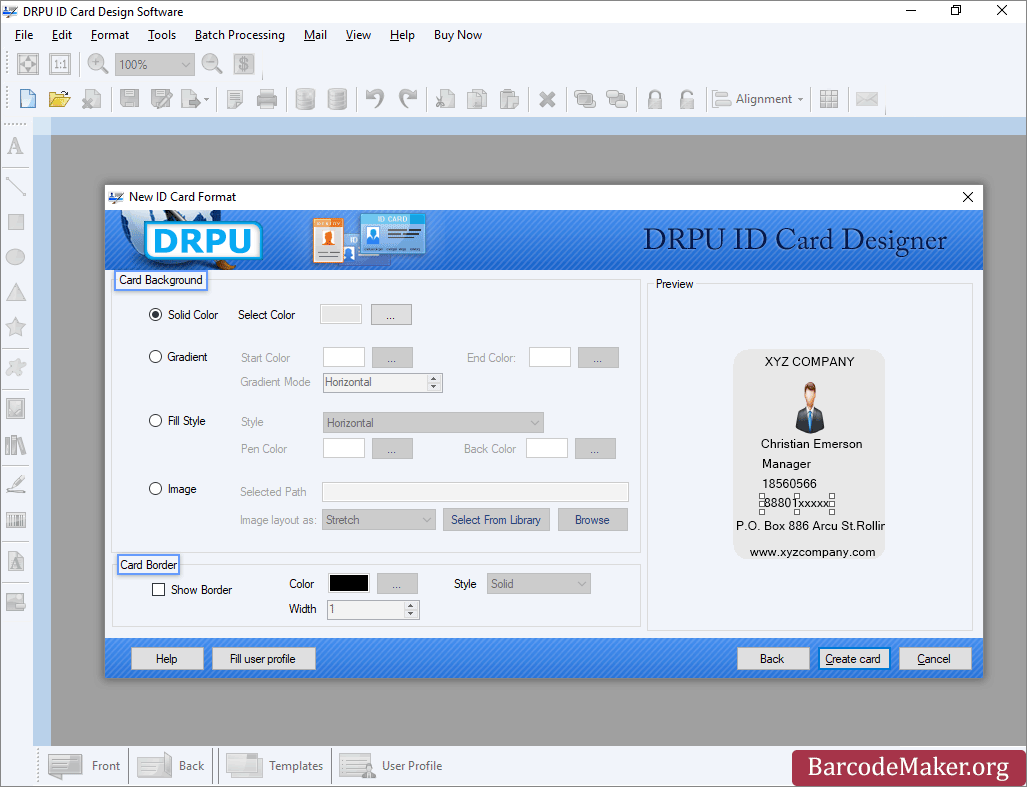
Task: Cut selection with scissors icon
Action: (445, 99)
